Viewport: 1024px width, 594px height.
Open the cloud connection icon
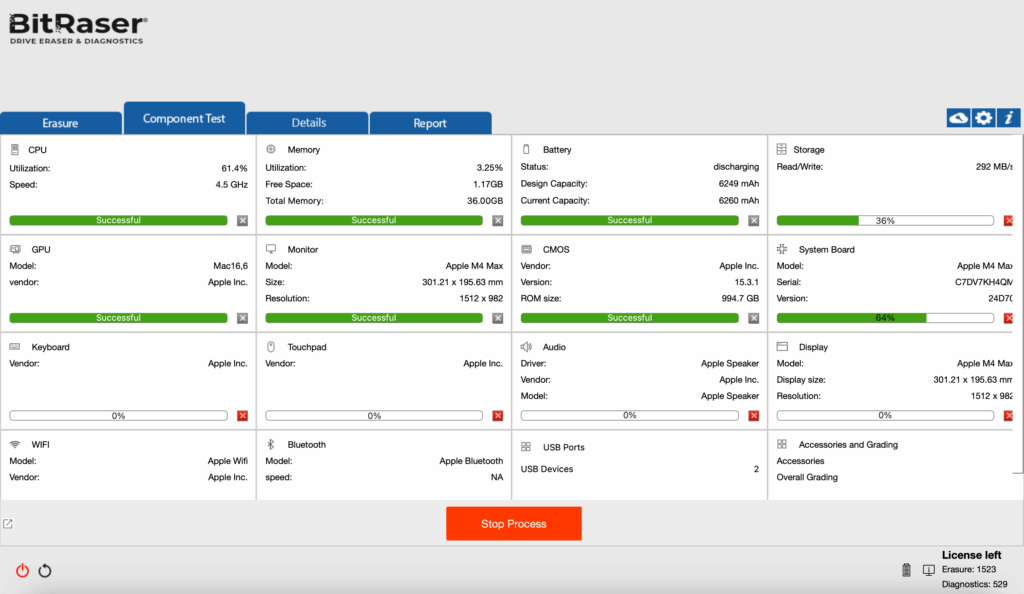tap(958, 118)
